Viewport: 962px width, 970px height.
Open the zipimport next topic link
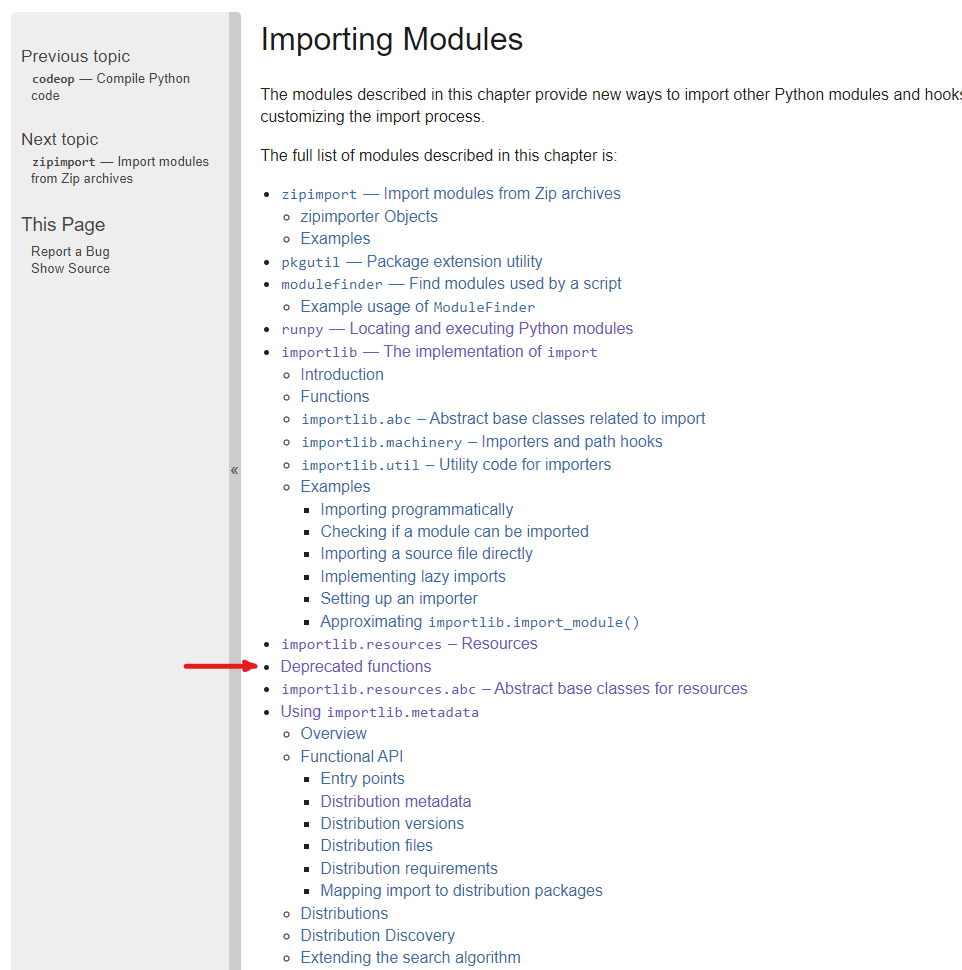120,170
